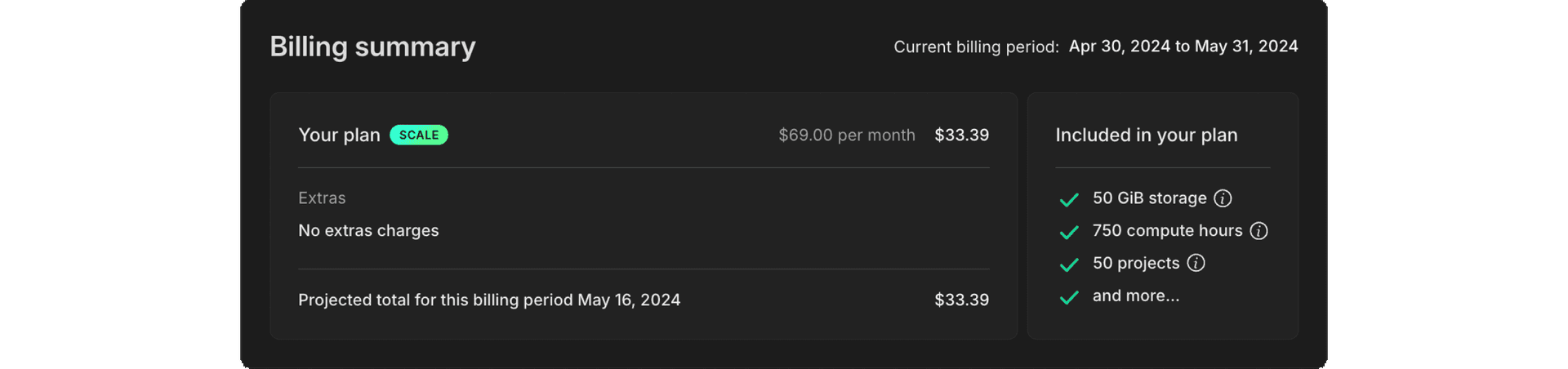Click the "Included in your plan" heading

pos(1146,135)
